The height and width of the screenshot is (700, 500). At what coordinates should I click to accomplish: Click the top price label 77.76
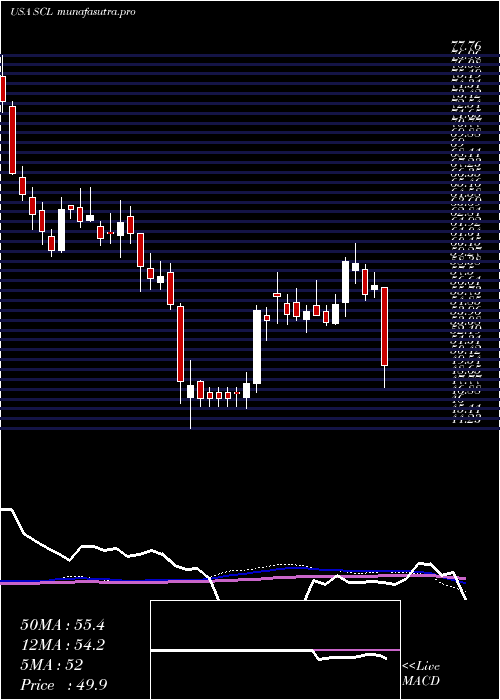click(466, 46)
